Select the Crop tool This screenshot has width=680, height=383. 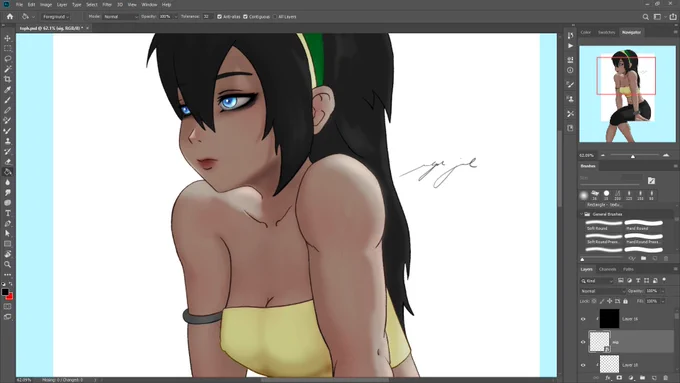click(7, 79)
